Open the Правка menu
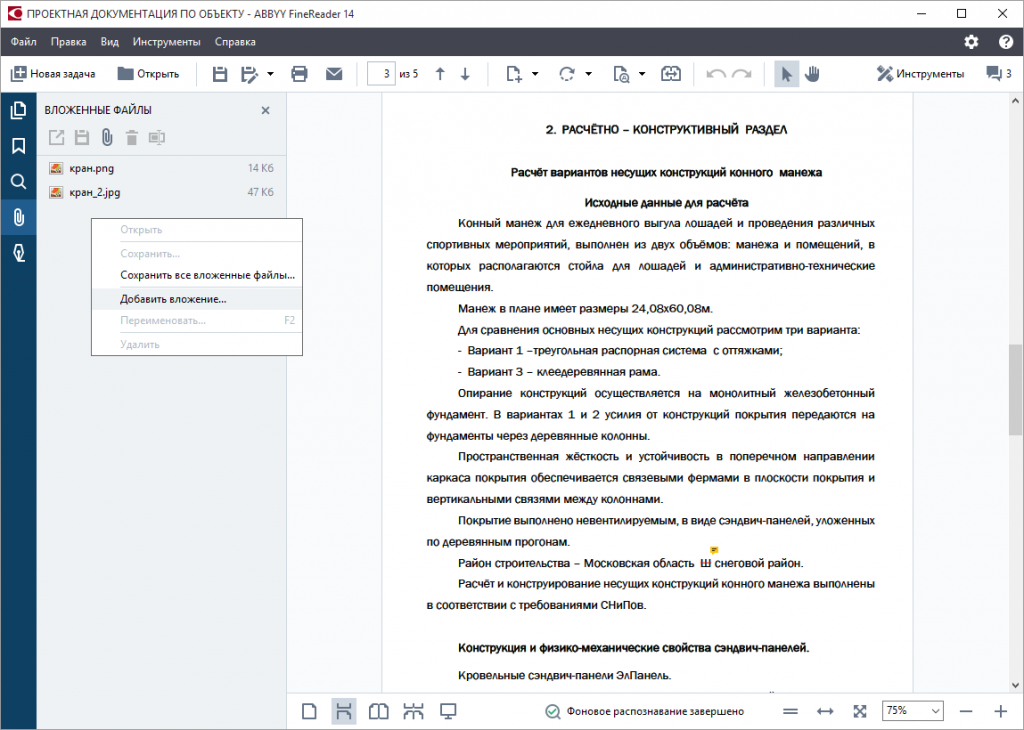This screenshot has height=730, width=1024. pyautogui.click(x=69, y=42)
